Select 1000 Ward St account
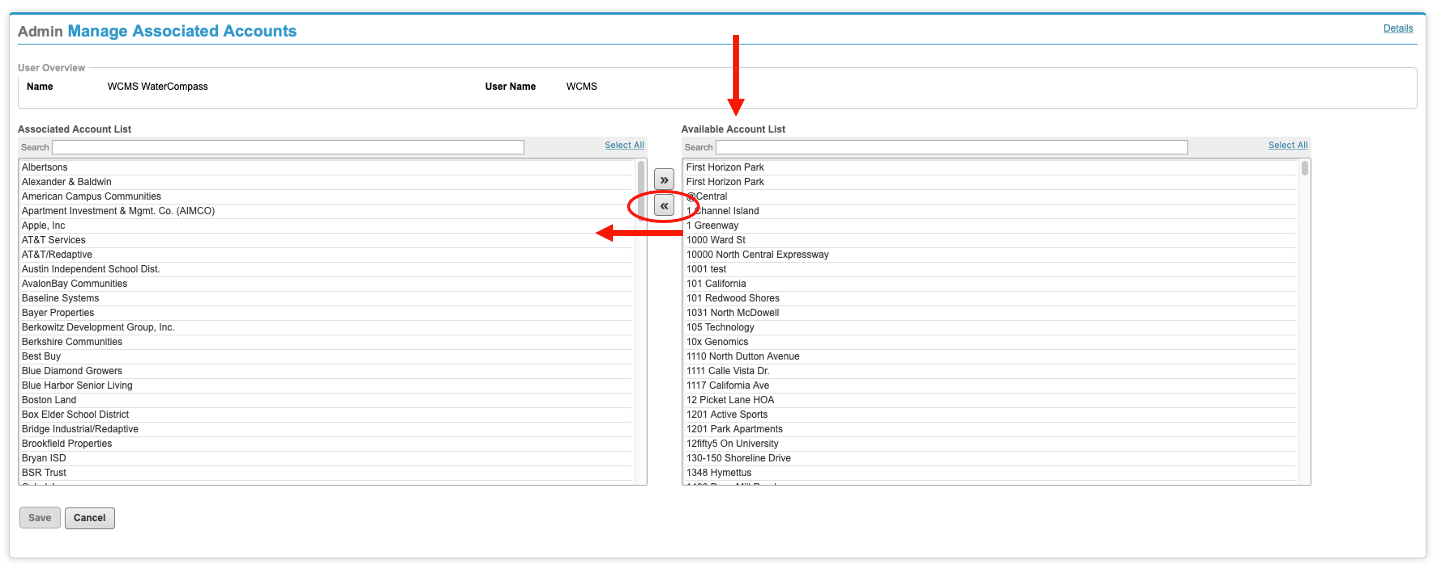The width and height of the screenshot is (1435, 565). [x=991, y=240]
